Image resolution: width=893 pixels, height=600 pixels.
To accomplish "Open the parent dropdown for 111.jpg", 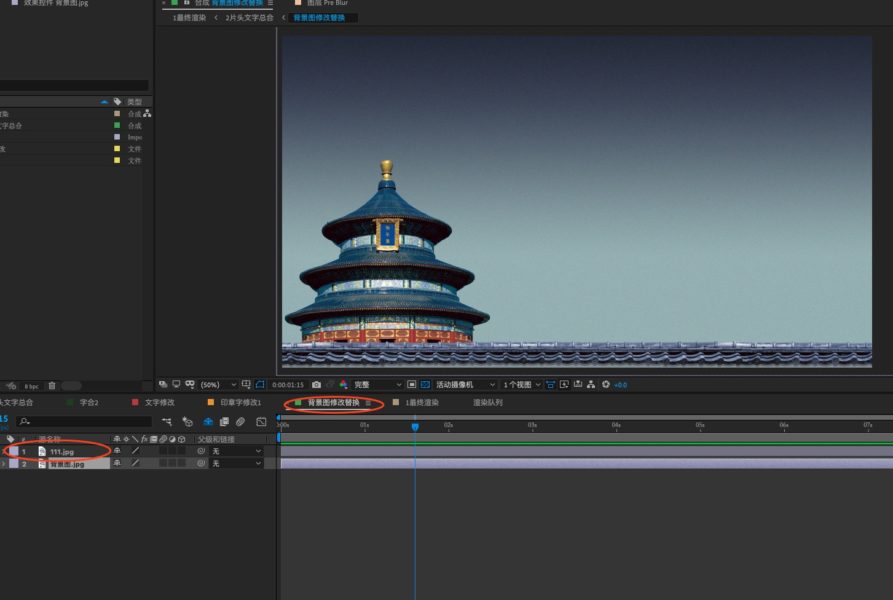I will tap(236, 451).
